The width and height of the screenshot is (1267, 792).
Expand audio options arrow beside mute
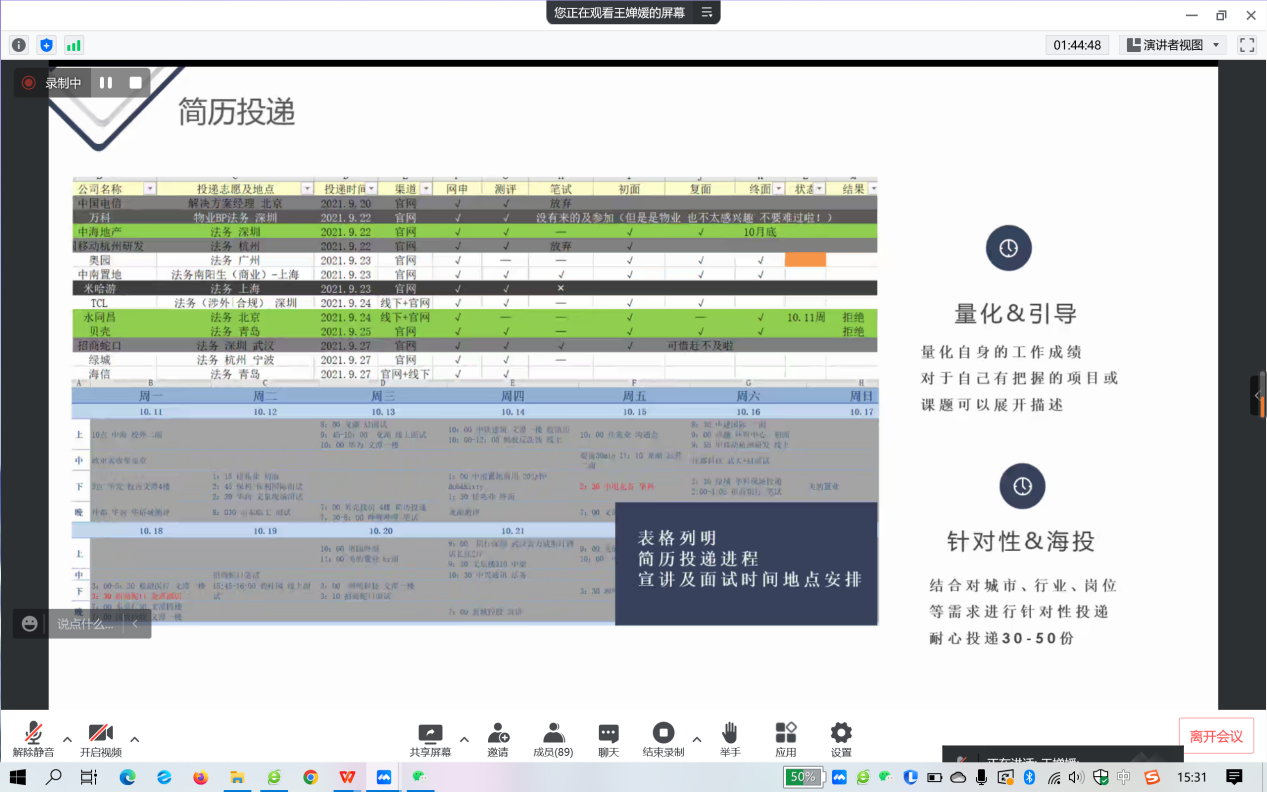tap(67, 740)
